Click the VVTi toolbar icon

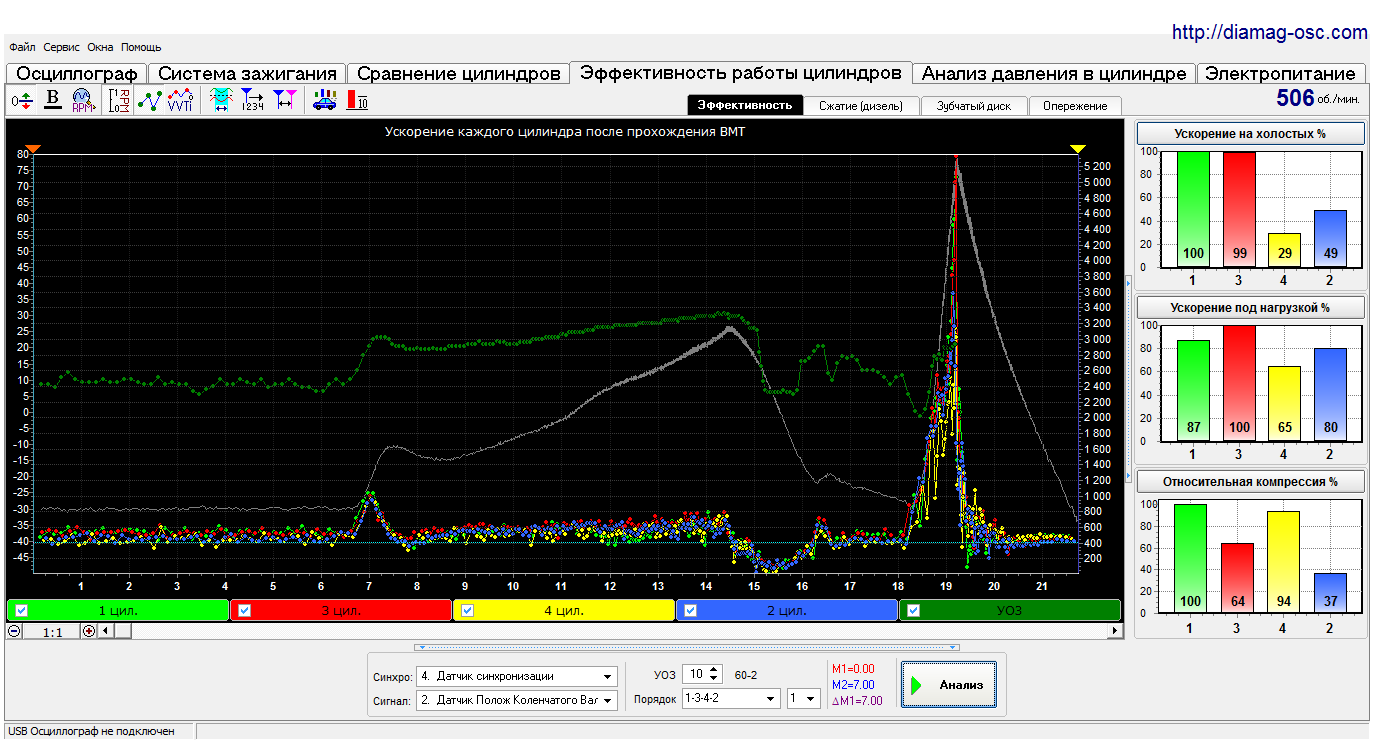[x=181, y=100]
